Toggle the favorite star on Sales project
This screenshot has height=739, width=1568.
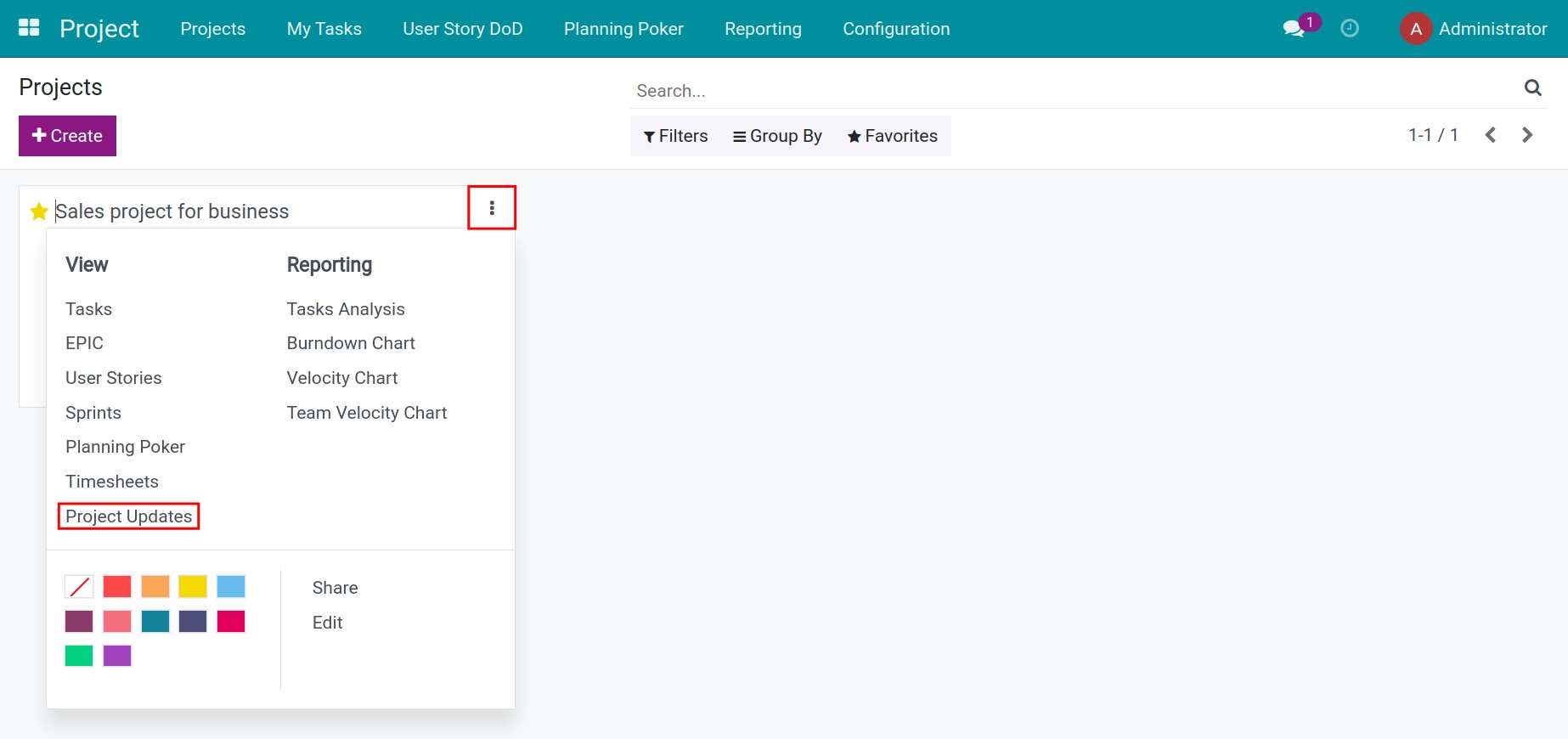[39, 212]
